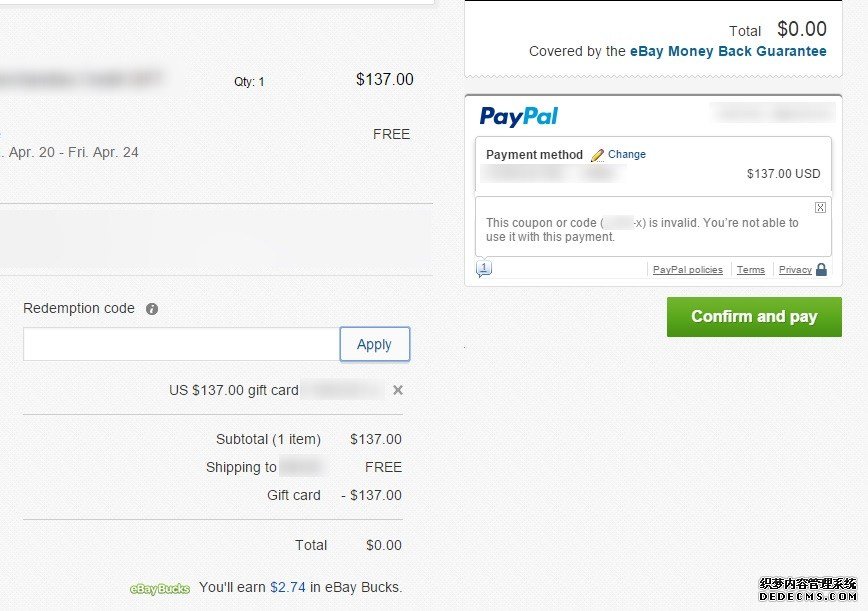Open the Terms link
Image resolution: width=868 pixels, height=611 pixels.
(751, 270)
